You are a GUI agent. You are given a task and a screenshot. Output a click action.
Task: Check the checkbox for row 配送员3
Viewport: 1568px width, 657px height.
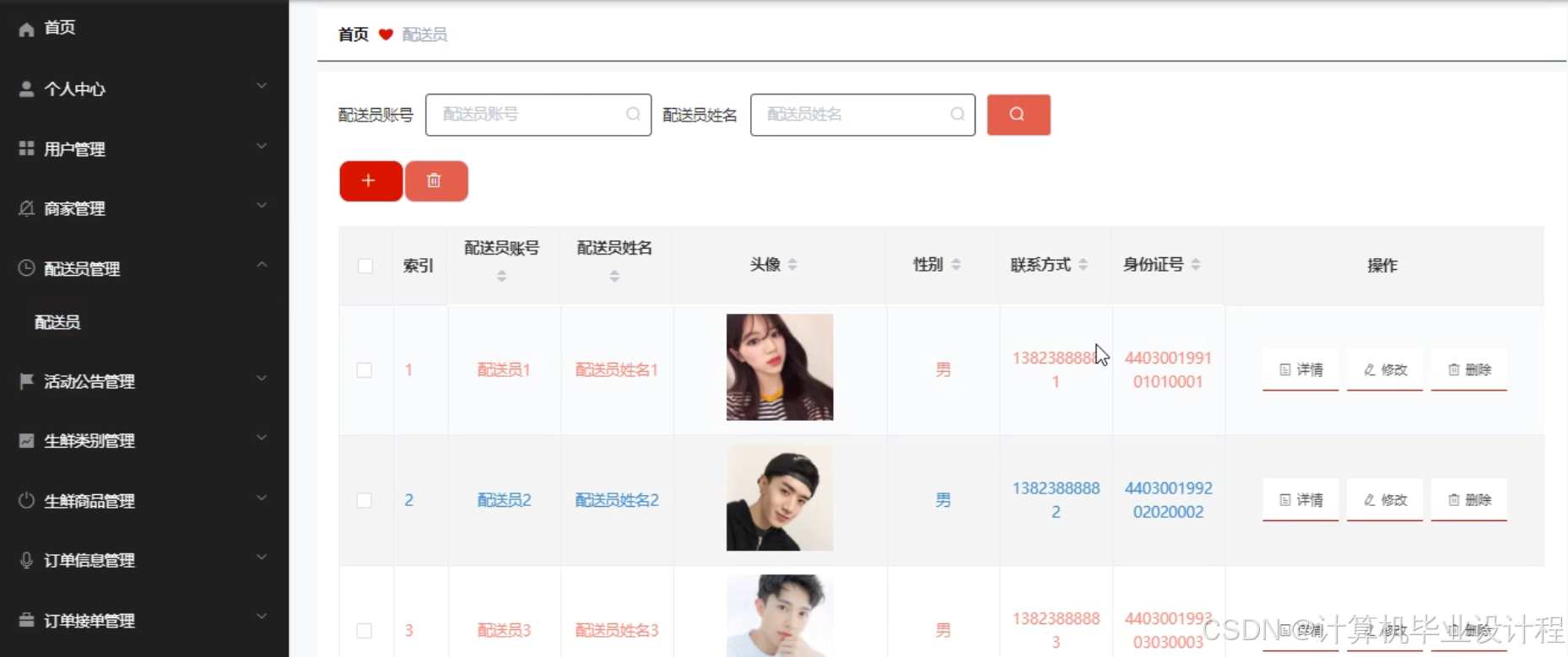click(365, 631)
